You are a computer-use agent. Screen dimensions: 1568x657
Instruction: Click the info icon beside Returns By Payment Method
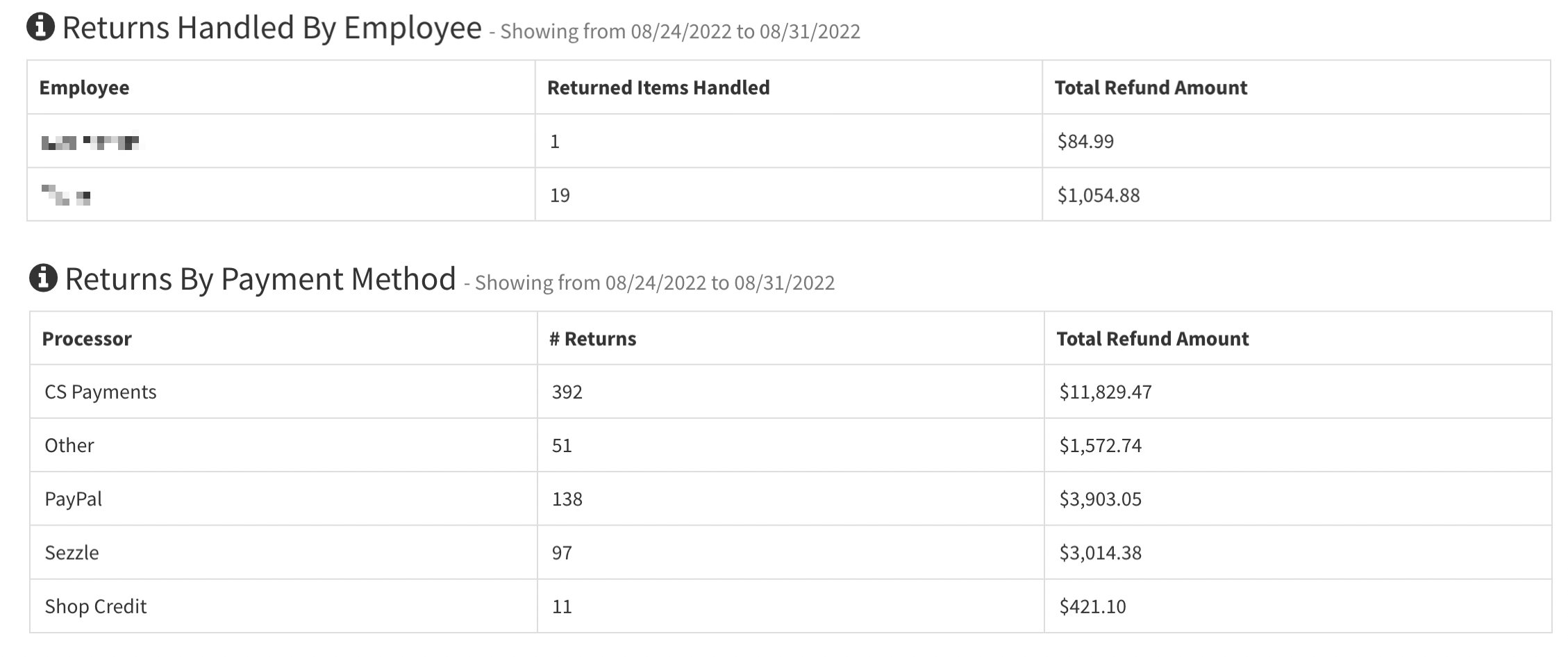pos(43,278)
